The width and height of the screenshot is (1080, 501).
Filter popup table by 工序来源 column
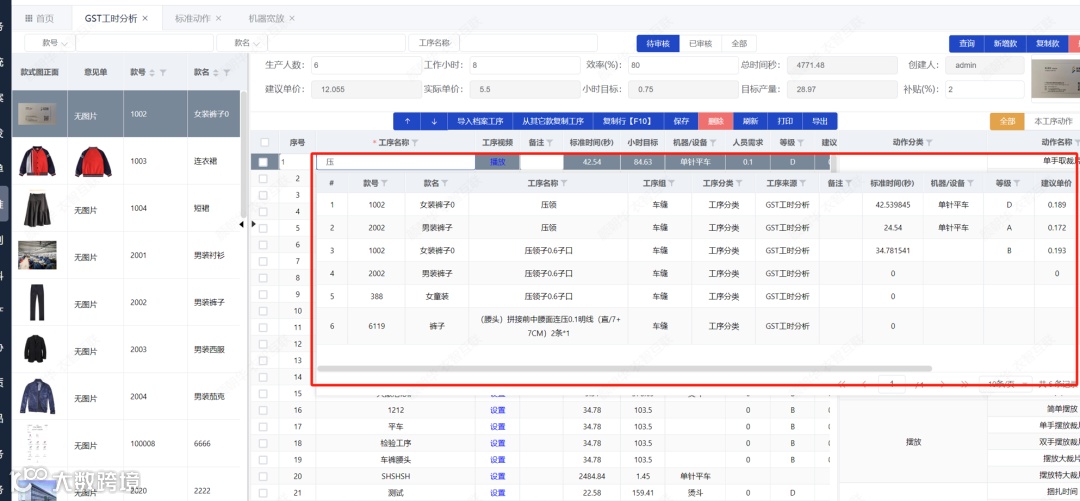click(x=802, y=183)
